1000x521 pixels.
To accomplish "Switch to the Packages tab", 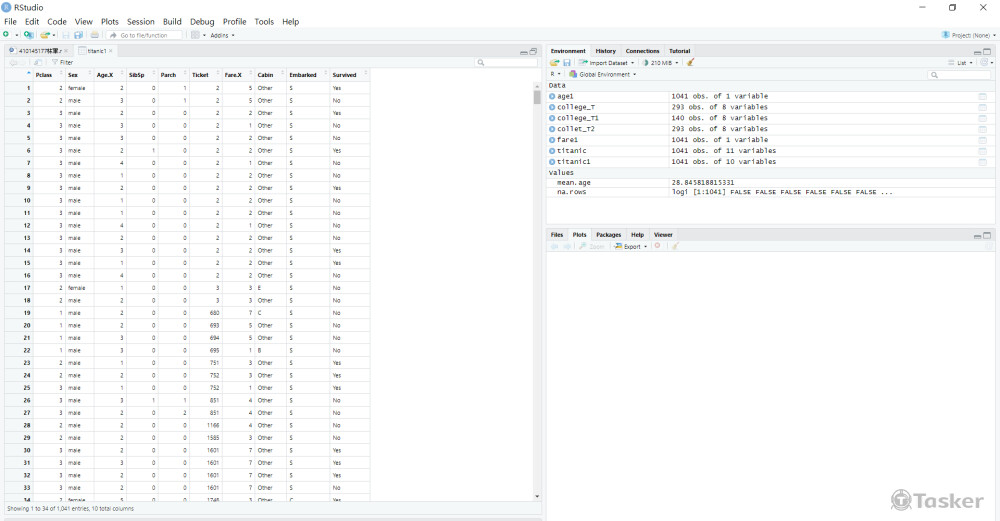I will (x=608, y=235).
